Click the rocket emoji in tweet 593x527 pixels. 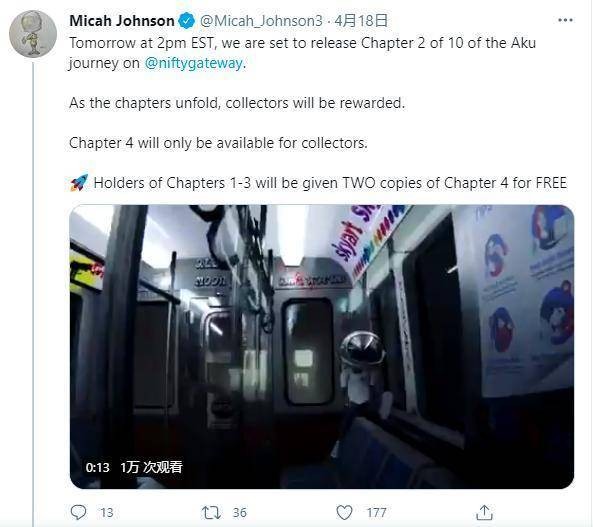point(79,183)
